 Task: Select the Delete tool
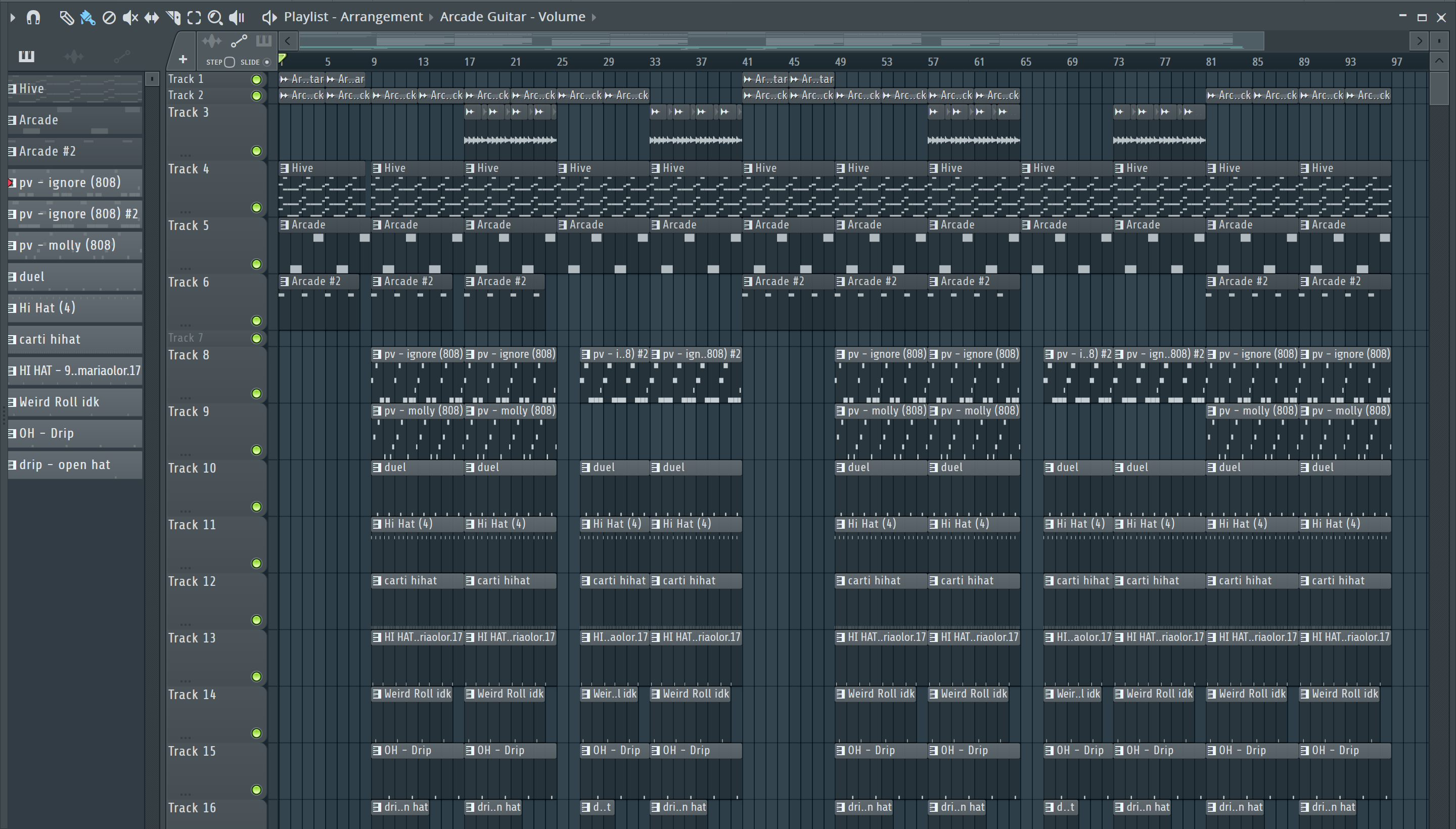[109, 18]
